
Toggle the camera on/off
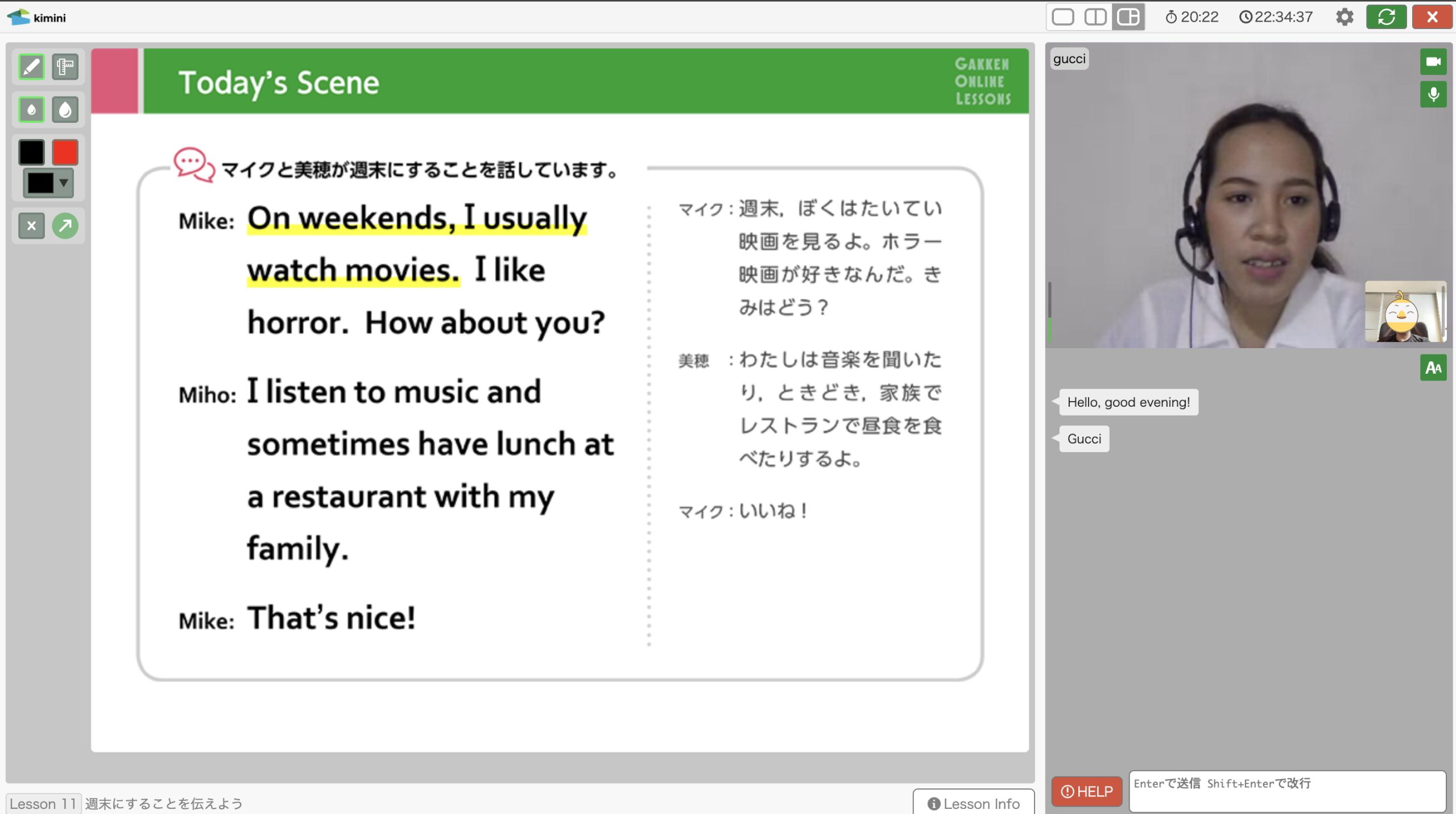click(1433, 61)
